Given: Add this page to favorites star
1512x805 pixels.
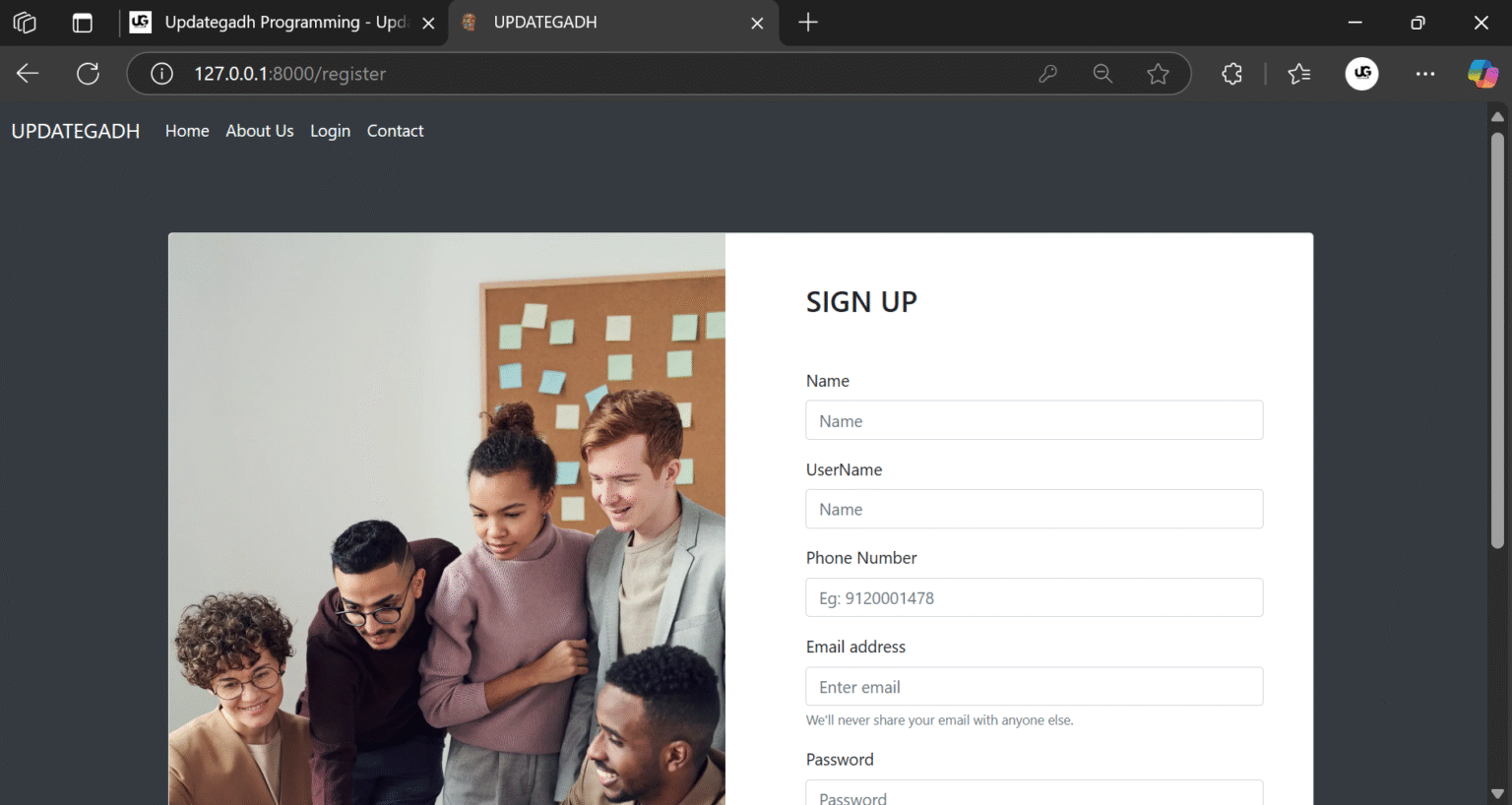Looking at the screenshot, I should pyautogui.click(x=1158, y=74).
